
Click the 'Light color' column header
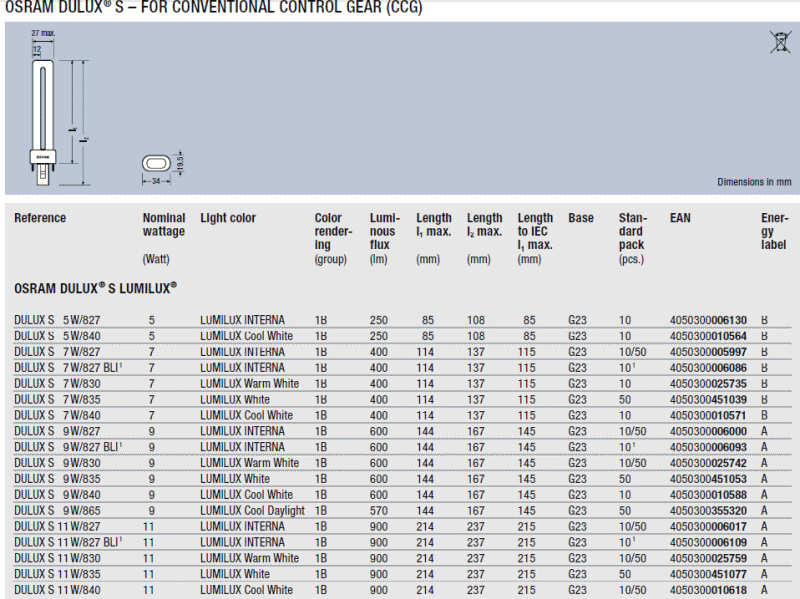pos(228,218)
